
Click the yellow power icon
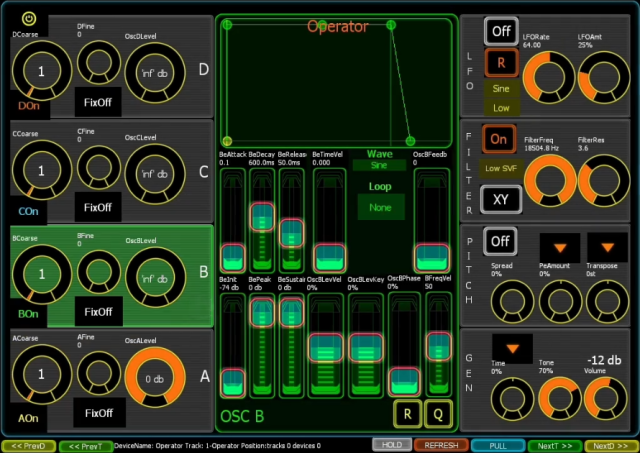point(29,18)
